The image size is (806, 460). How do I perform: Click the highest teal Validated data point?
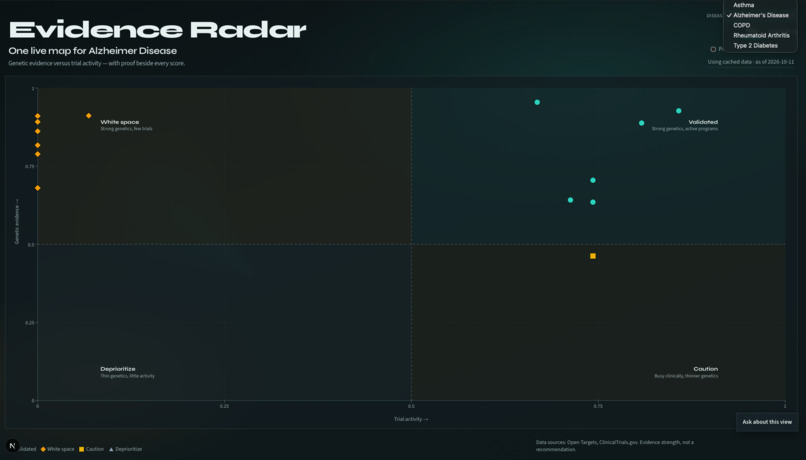[x=537, y=102]
